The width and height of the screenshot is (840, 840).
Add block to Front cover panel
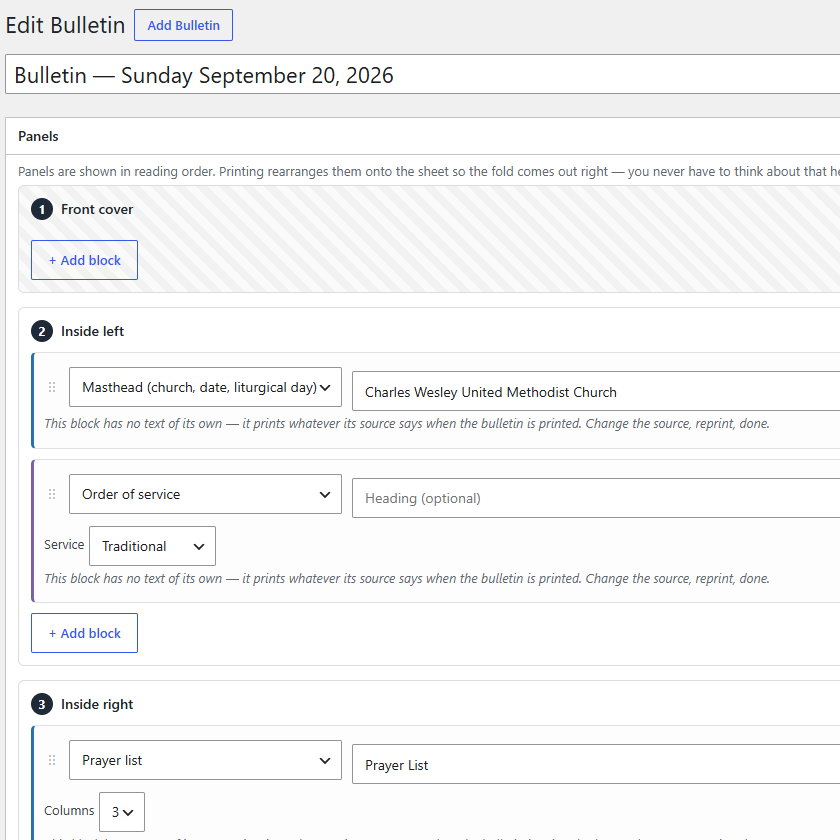coord(84,260)
